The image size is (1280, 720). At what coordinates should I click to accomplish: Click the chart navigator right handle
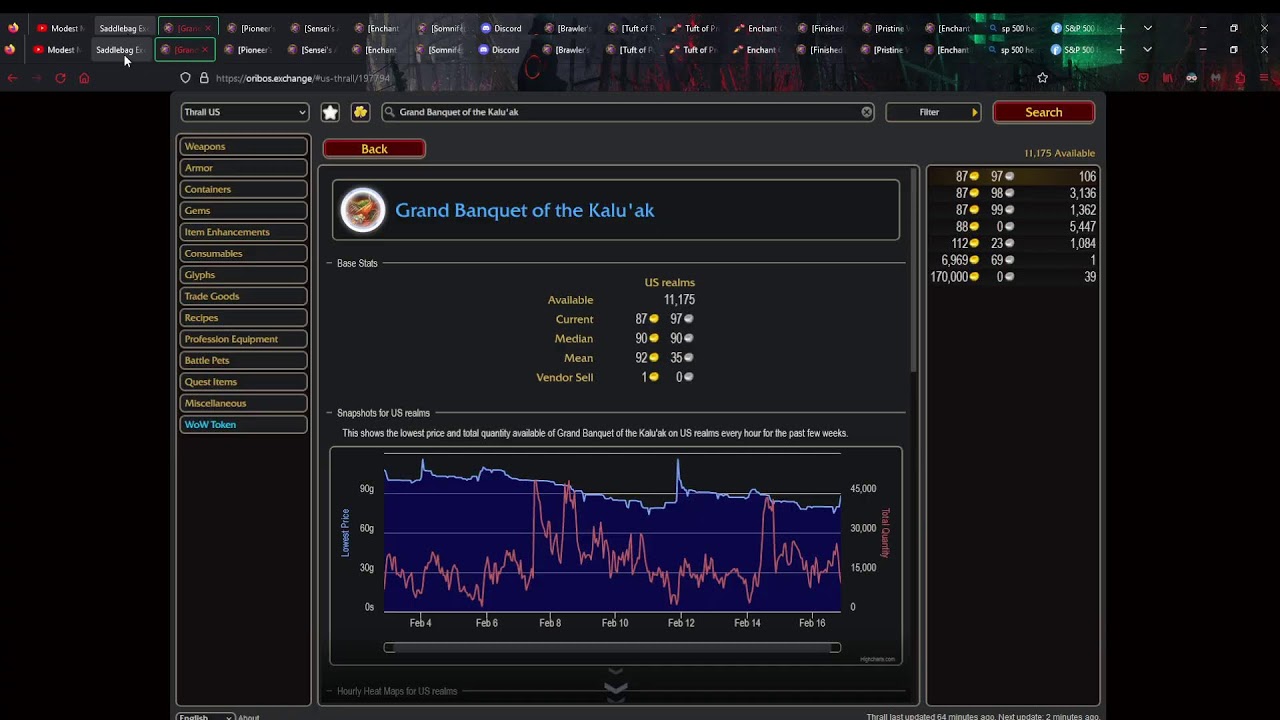click(835, 648)
